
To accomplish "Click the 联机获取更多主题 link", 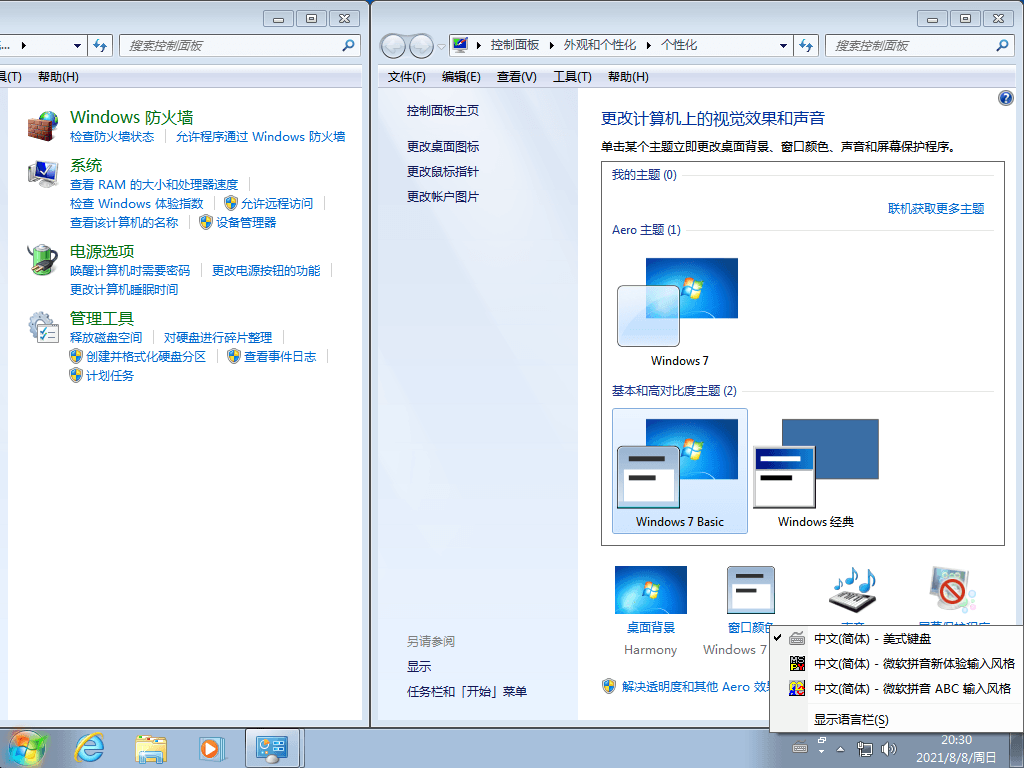I will 936,208.
